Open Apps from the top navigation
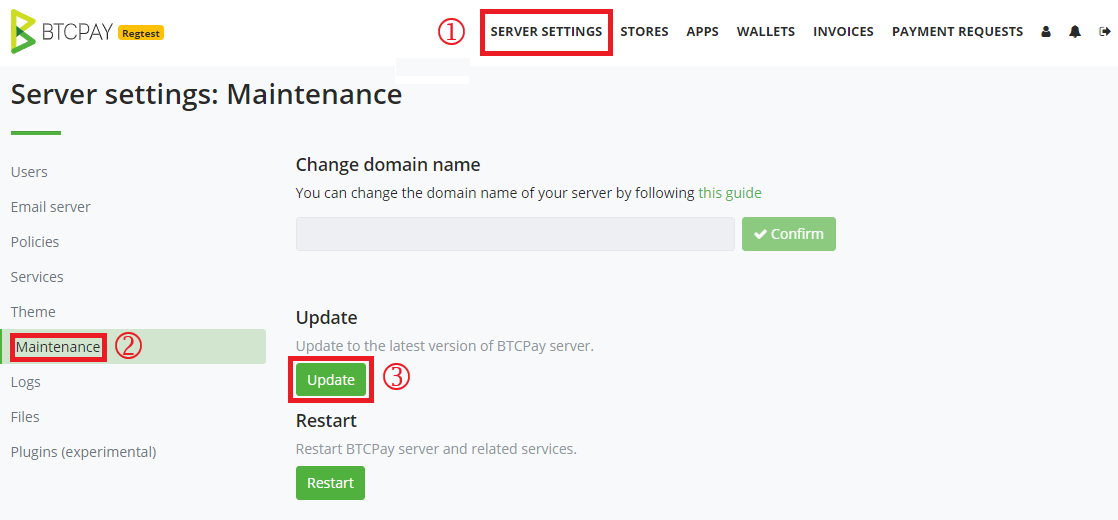This screenshot has height=520, width=1118. coord(702,32)
